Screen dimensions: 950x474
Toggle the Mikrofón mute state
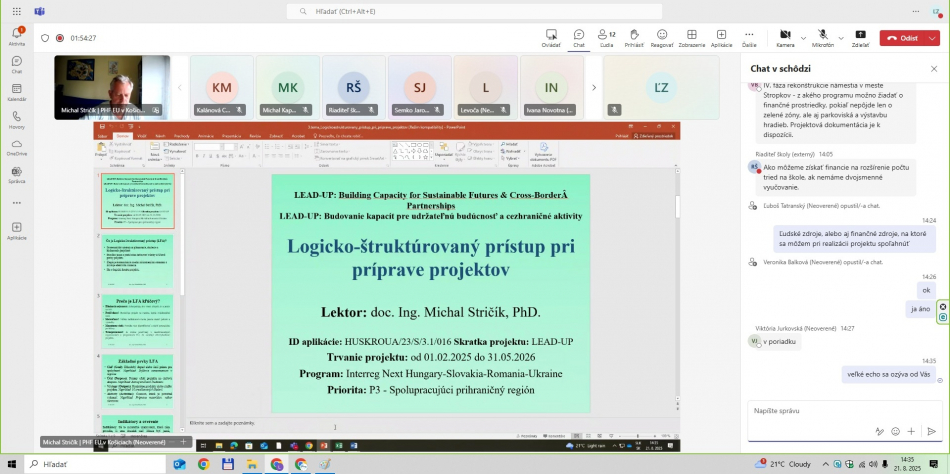click(x=821, y=36)
